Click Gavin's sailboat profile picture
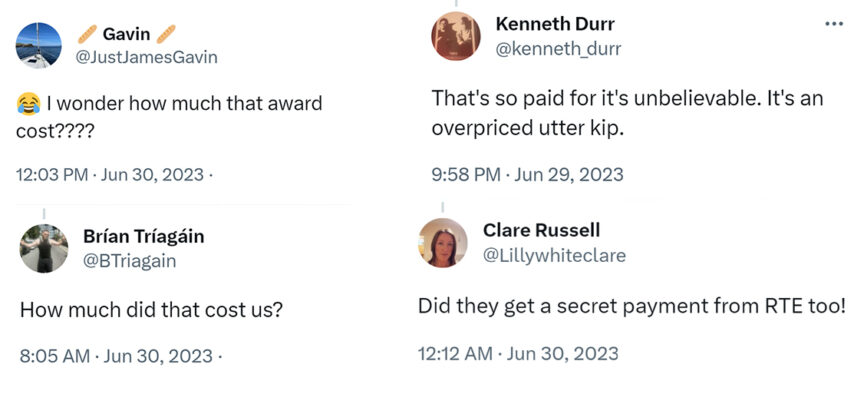 [40, 46]
